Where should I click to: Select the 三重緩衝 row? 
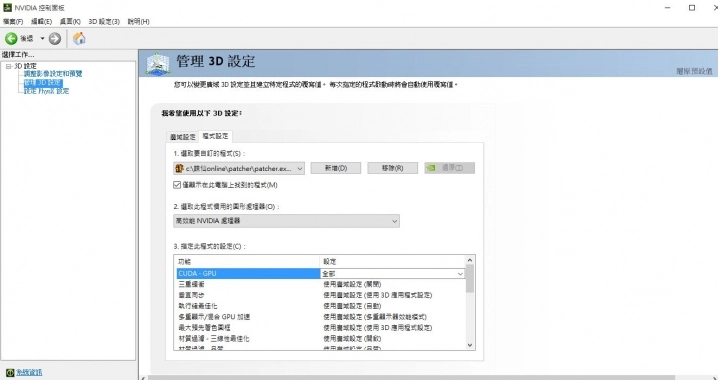coord(248,285)
